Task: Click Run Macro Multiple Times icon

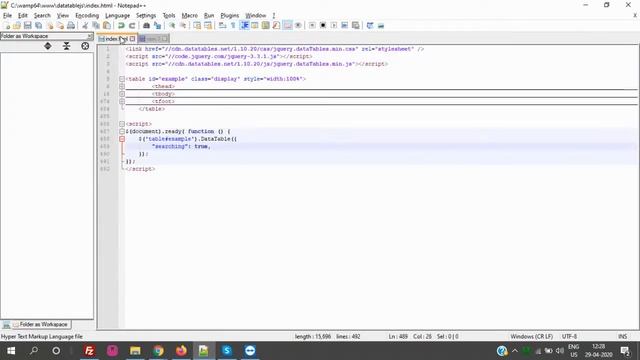Action: pos(344,25)
